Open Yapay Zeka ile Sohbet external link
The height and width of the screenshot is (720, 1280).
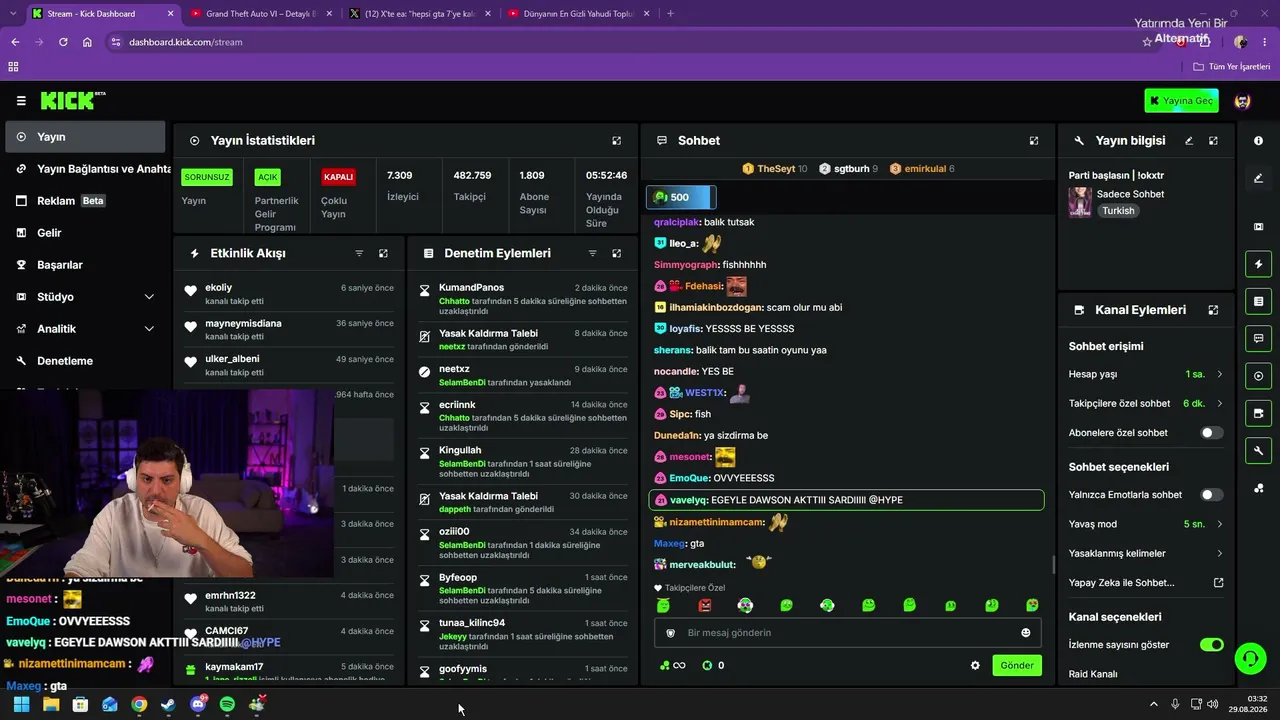pos(1219,583)
